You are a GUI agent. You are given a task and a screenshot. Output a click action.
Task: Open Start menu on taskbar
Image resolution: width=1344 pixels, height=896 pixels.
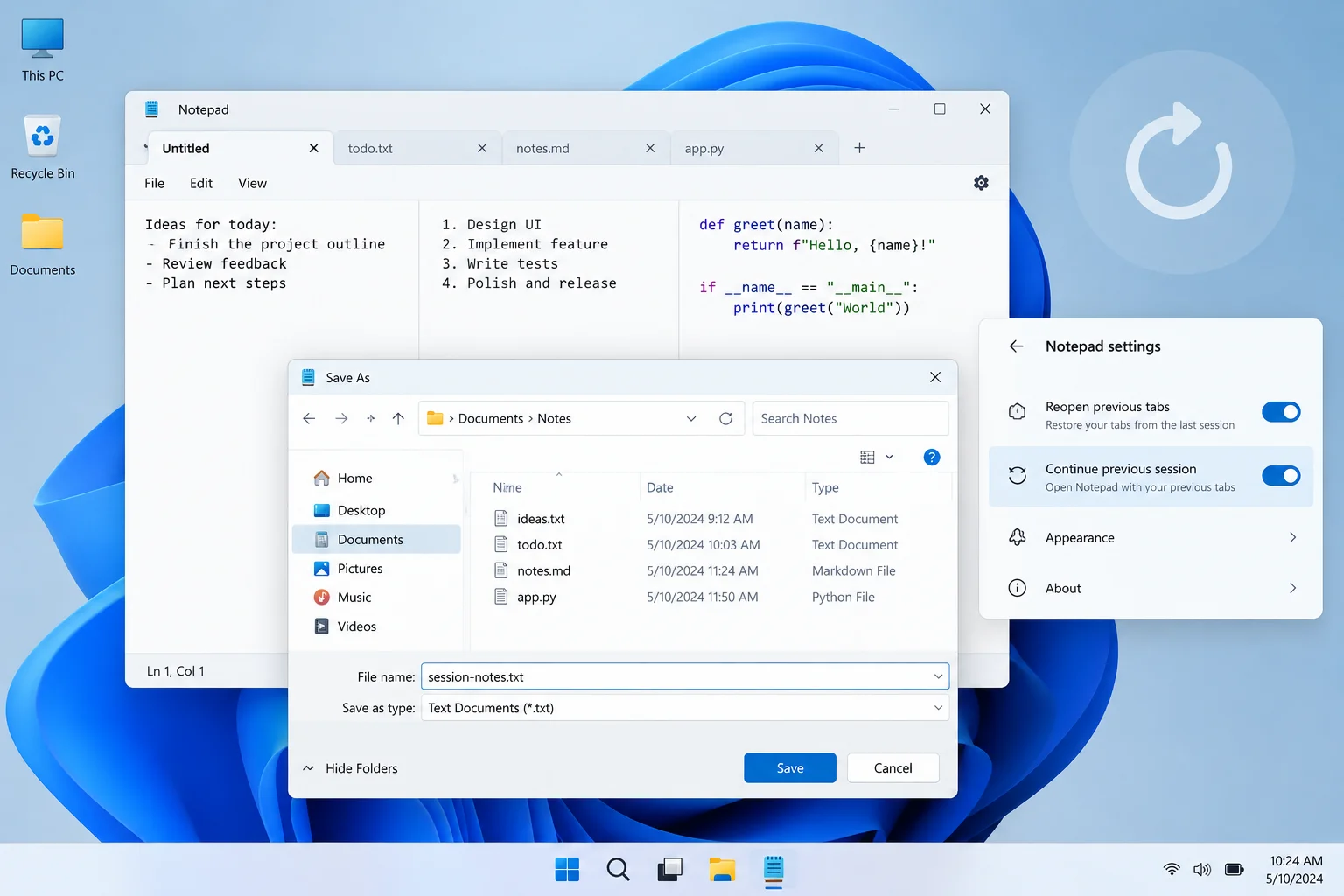(567, 869)
